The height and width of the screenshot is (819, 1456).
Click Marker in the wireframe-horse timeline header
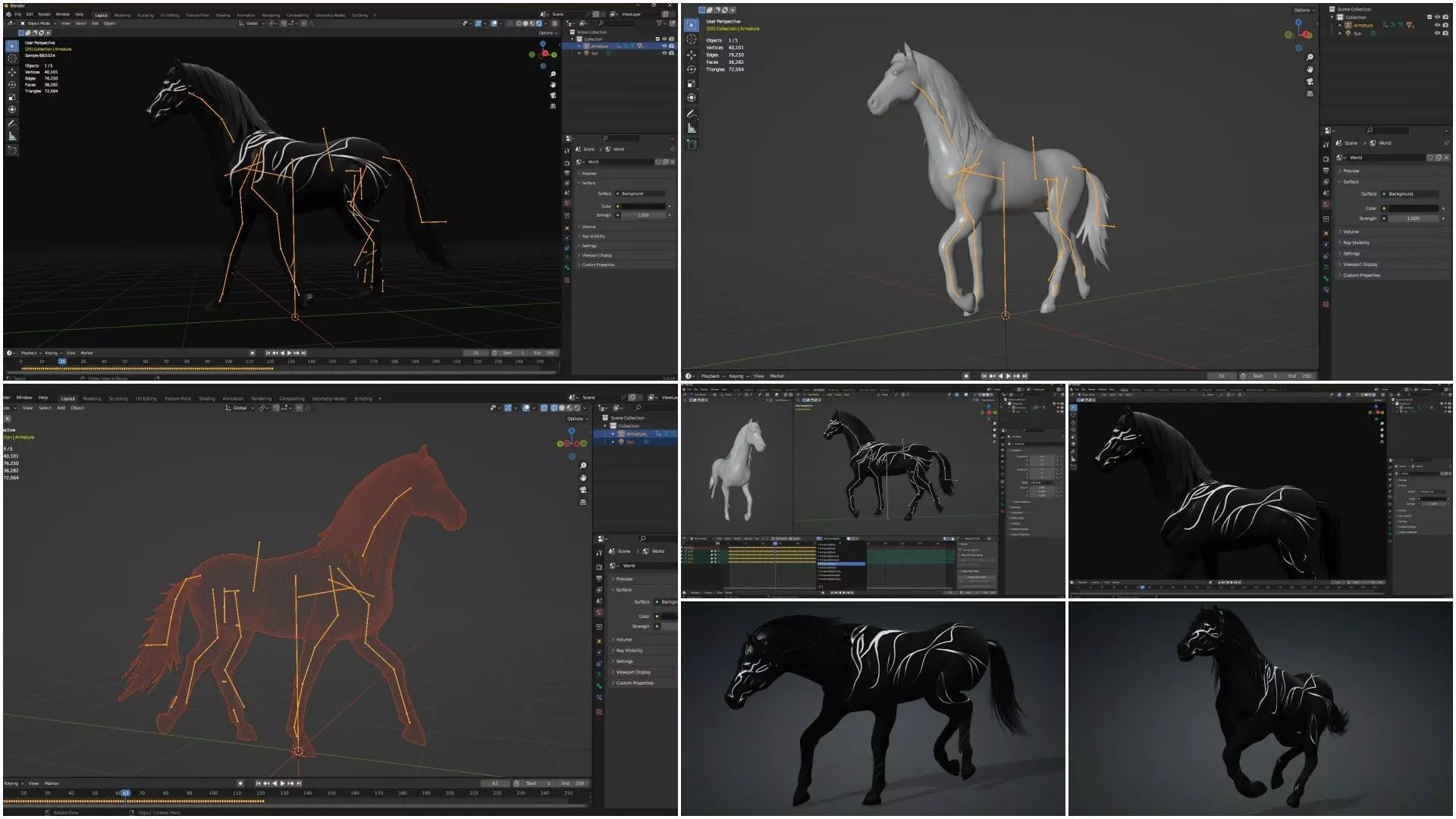[x=52, y=783]
